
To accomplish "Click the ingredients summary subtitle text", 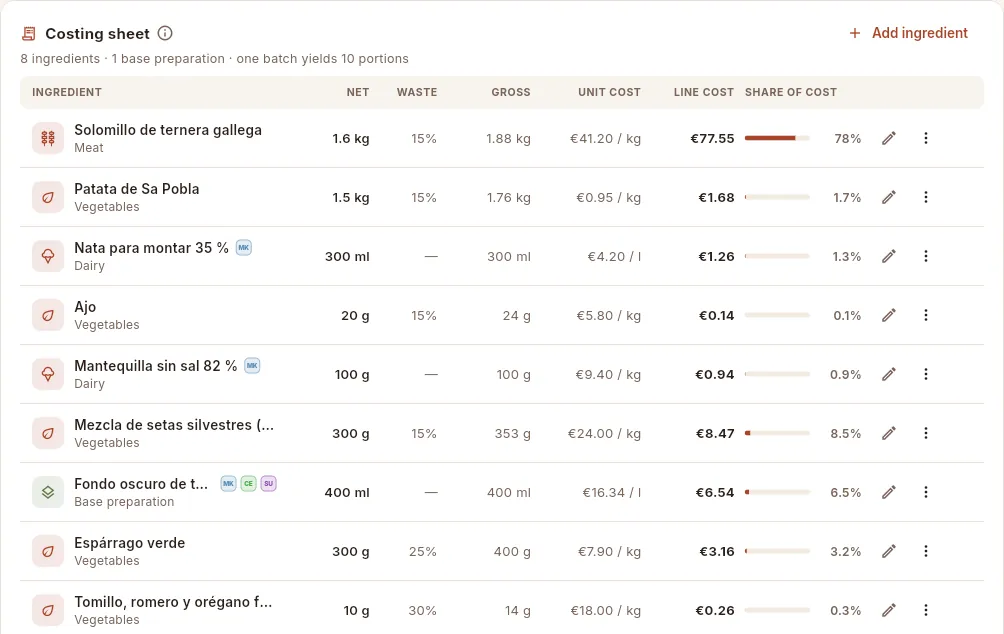I will tap(215, 59).
